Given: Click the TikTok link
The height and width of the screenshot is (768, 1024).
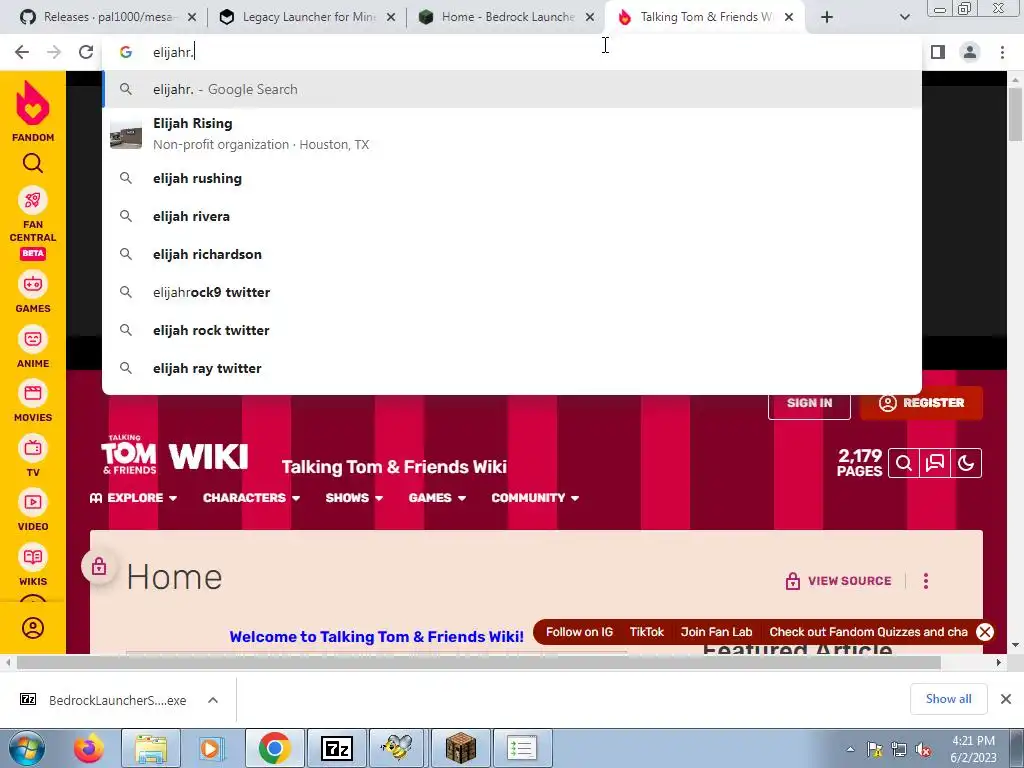Looking at the screenshot, I should pyautogui.click(x=647, y=632).
